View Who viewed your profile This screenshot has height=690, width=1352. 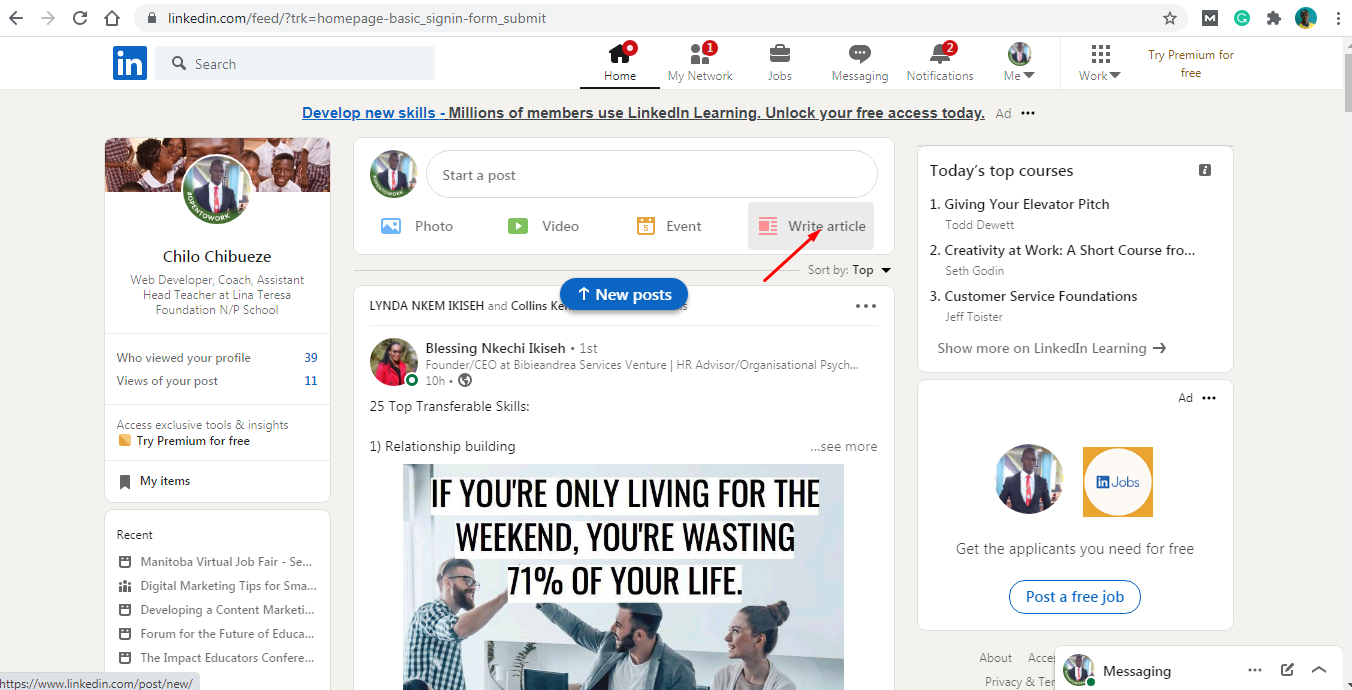point(217,358)
